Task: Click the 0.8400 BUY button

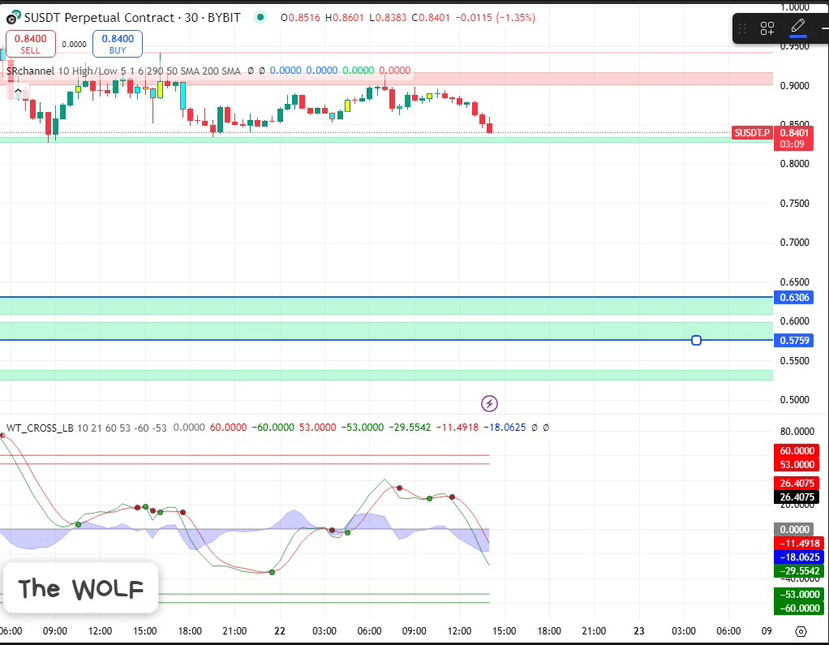Action: coord(117,44)
